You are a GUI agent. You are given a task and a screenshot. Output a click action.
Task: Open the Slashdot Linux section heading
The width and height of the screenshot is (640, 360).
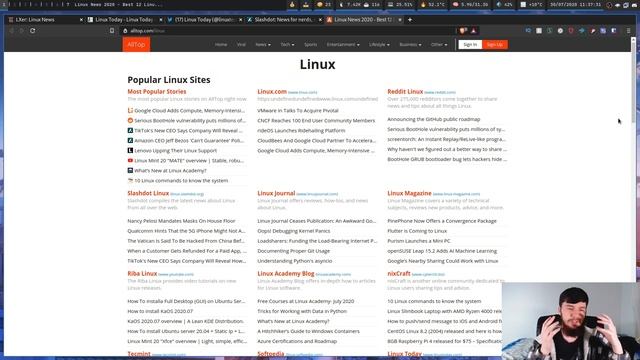tap(148, 193)
